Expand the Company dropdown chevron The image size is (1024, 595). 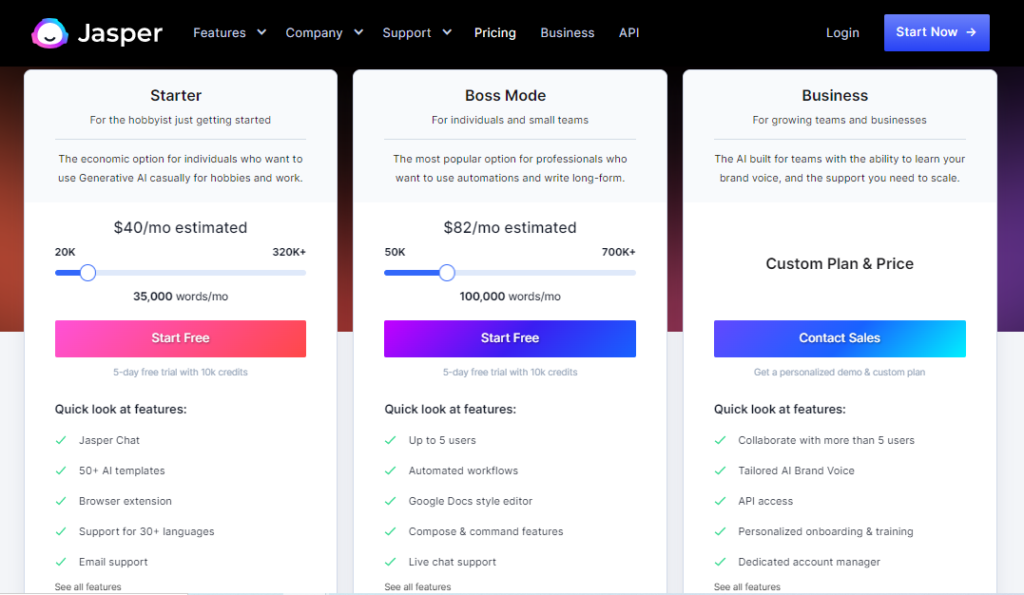click(359, 32)
